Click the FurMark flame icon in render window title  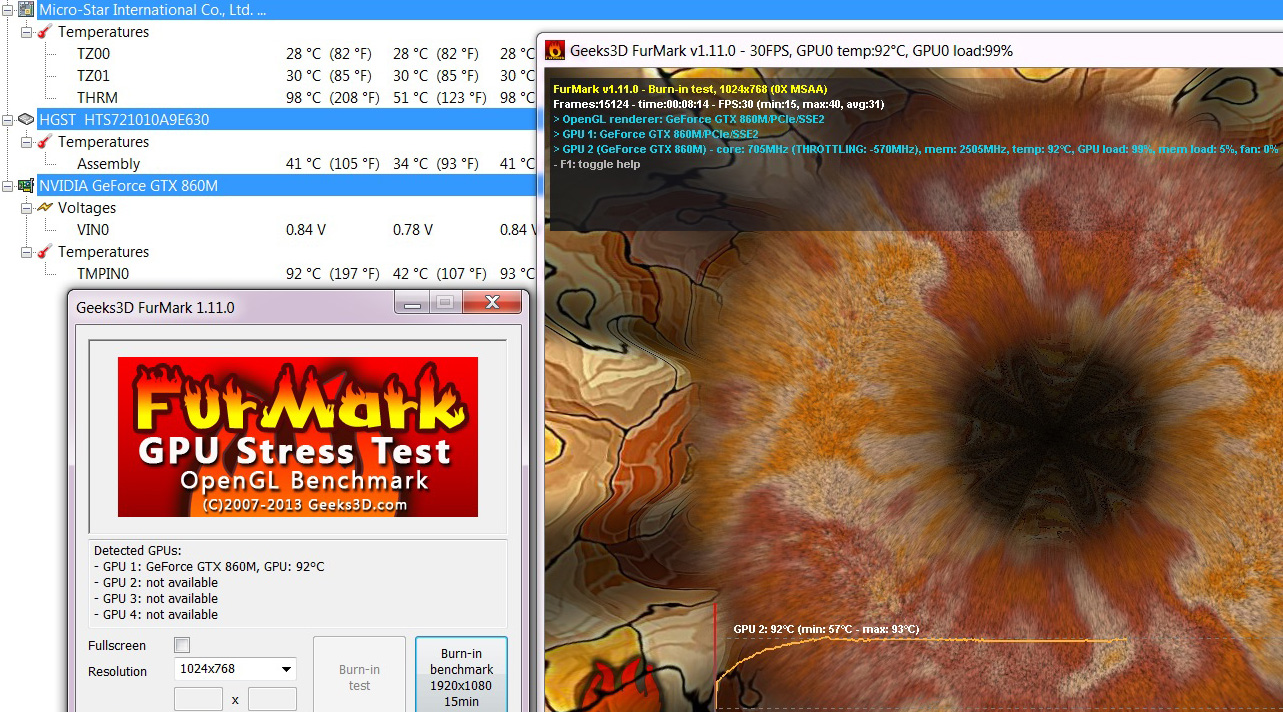pyautogui.click(x=555, y=50)
